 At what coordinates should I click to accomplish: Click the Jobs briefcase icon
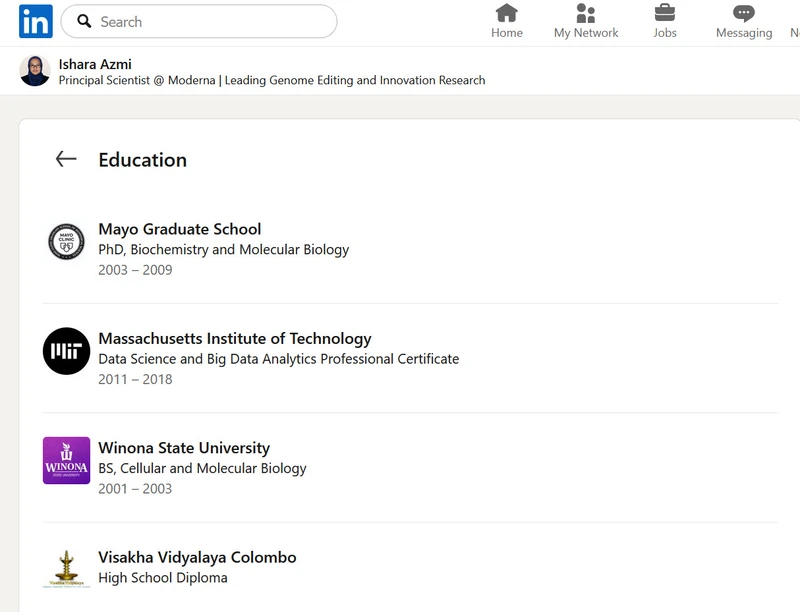665,13
